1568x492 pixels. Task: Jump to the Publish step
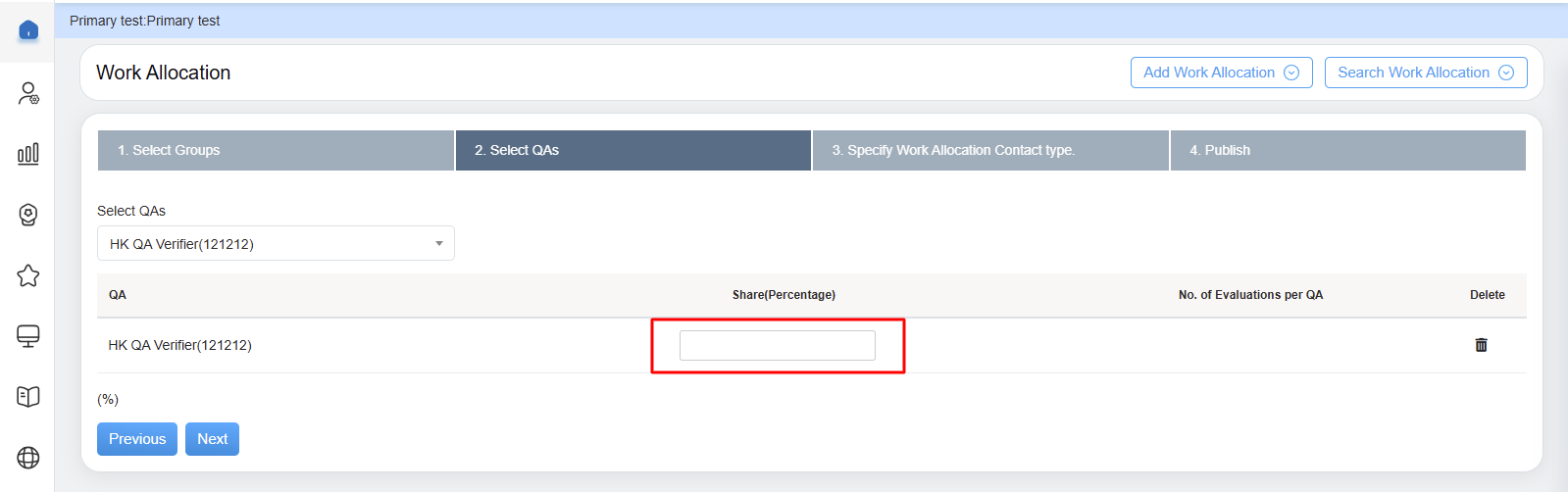click(x=1347, y=150)
